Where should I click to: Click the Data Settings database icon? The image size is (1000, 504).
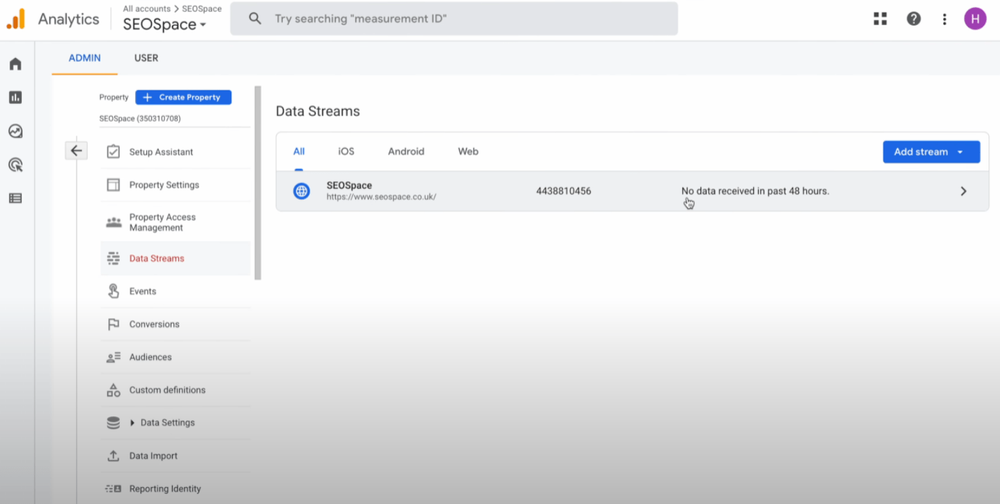coord(114,423)
